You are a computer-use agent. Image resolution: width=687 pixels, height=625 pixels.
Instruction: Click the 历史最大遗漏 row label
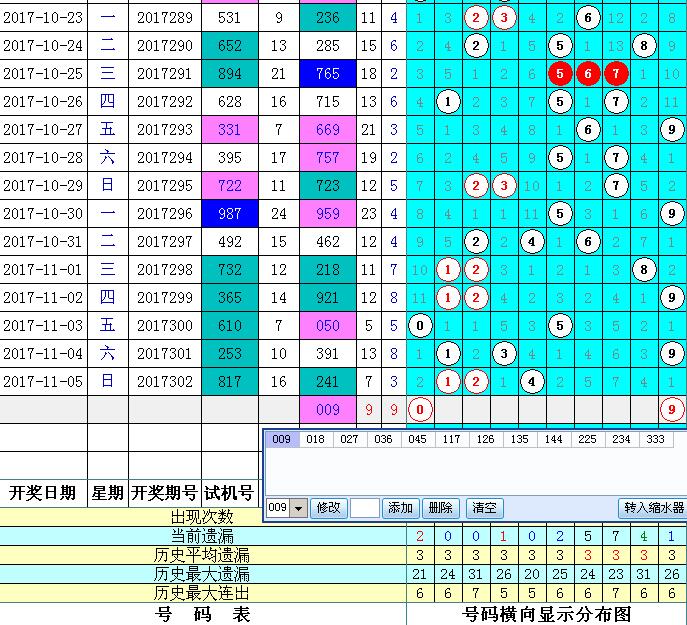click(x=202, y=574)
